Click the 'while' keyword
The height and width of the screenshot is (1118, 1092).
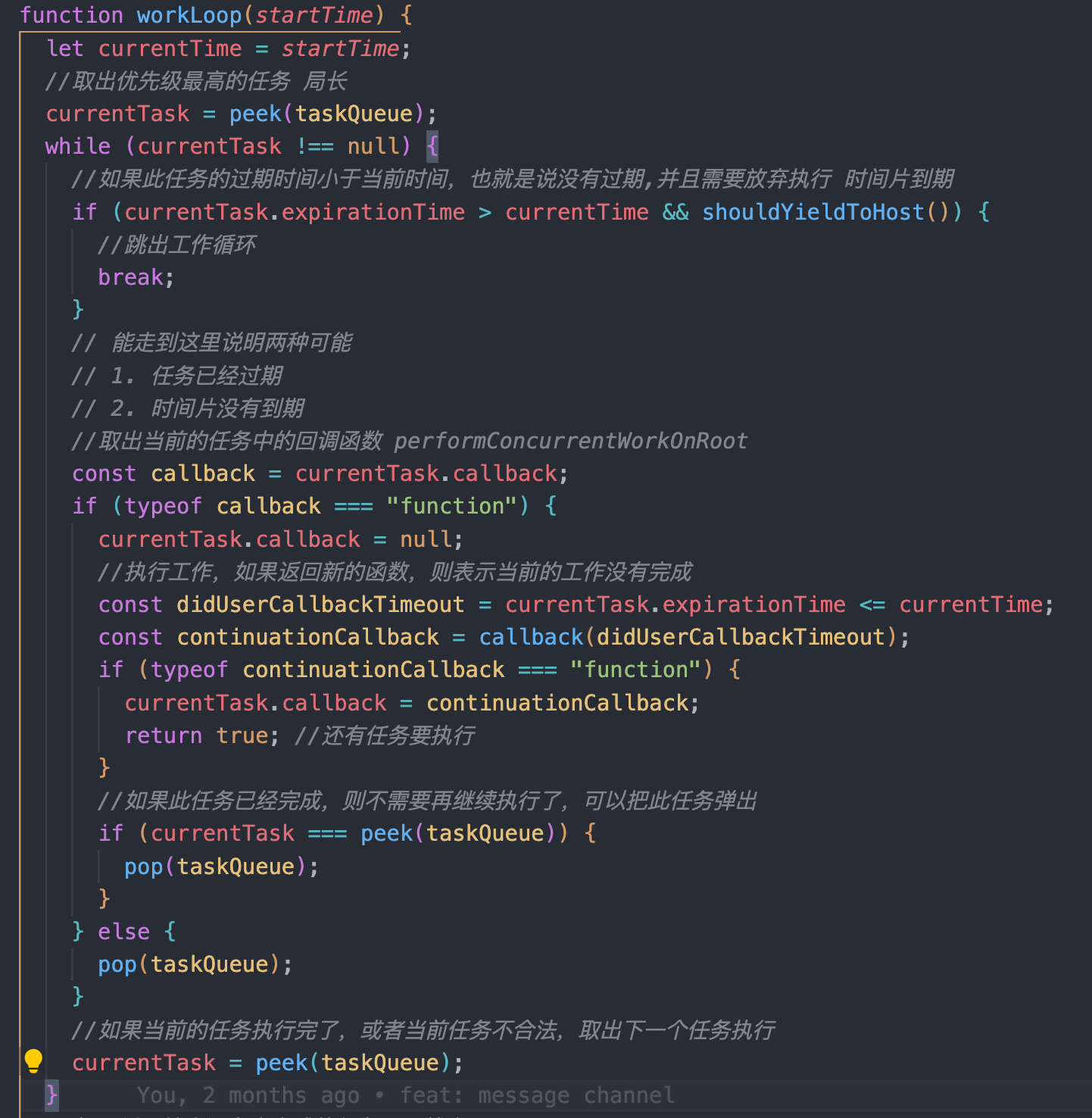77,146
